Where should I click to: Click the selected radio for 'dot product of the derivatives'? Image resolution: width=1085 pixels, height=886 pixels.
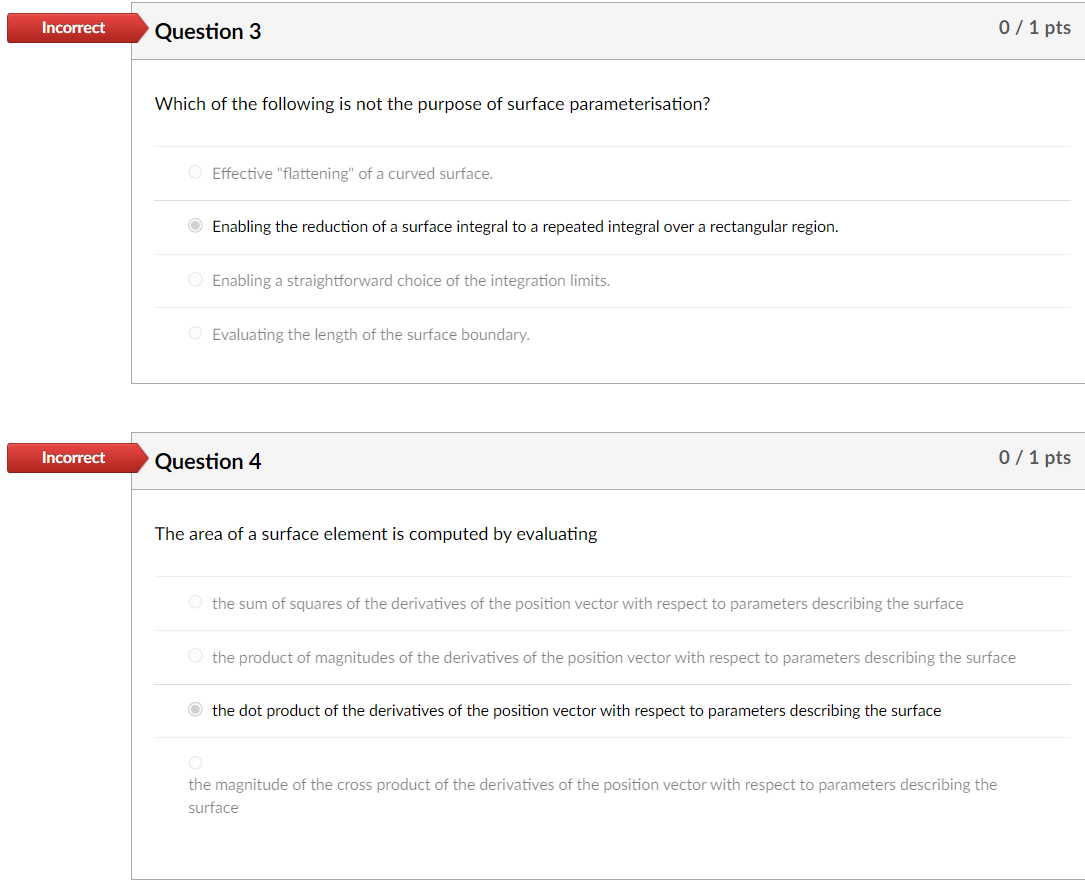(x=195, y=709)
